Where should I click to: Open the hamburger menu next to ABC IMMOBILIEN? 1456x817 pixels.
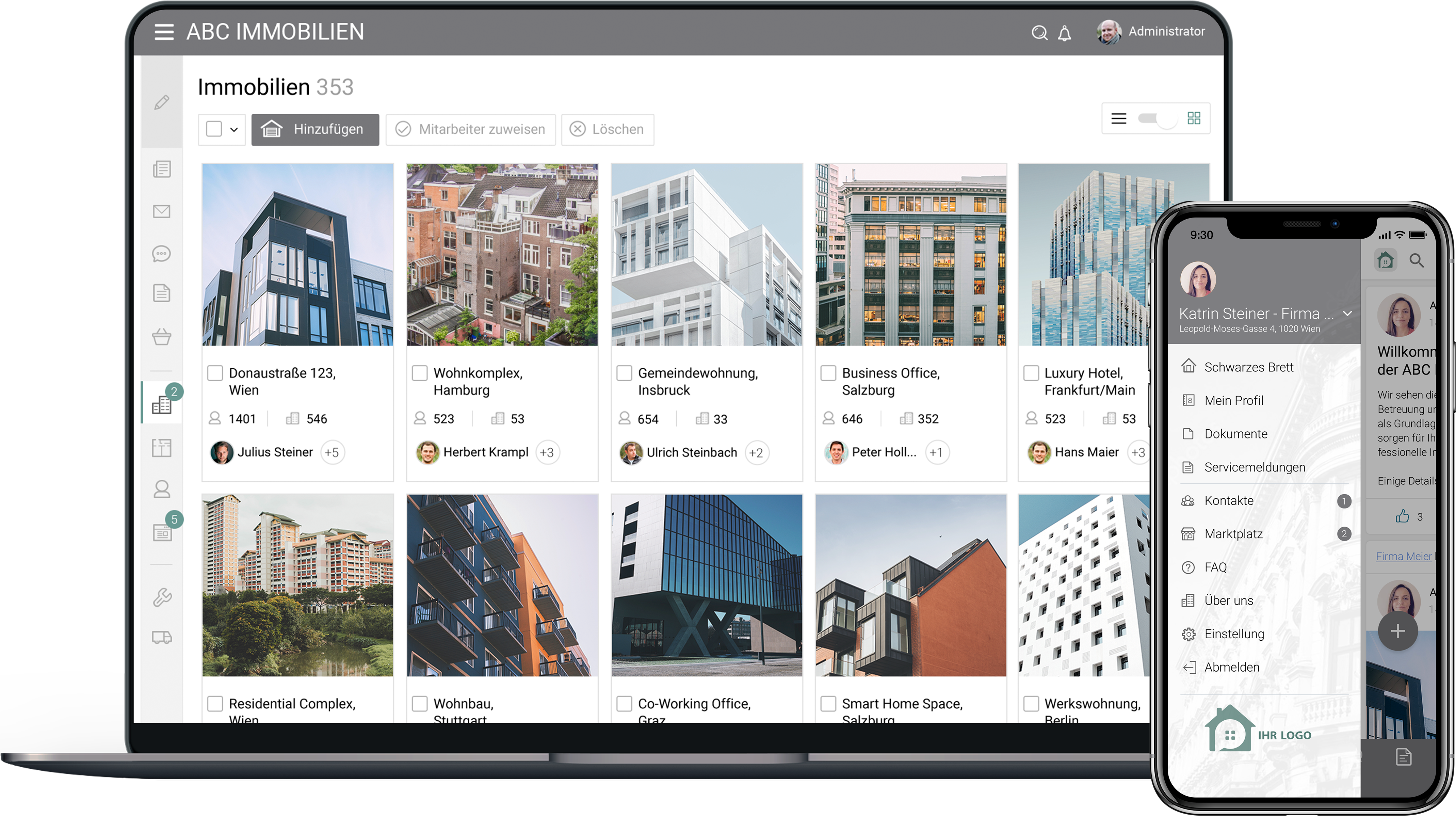point(164,32)
